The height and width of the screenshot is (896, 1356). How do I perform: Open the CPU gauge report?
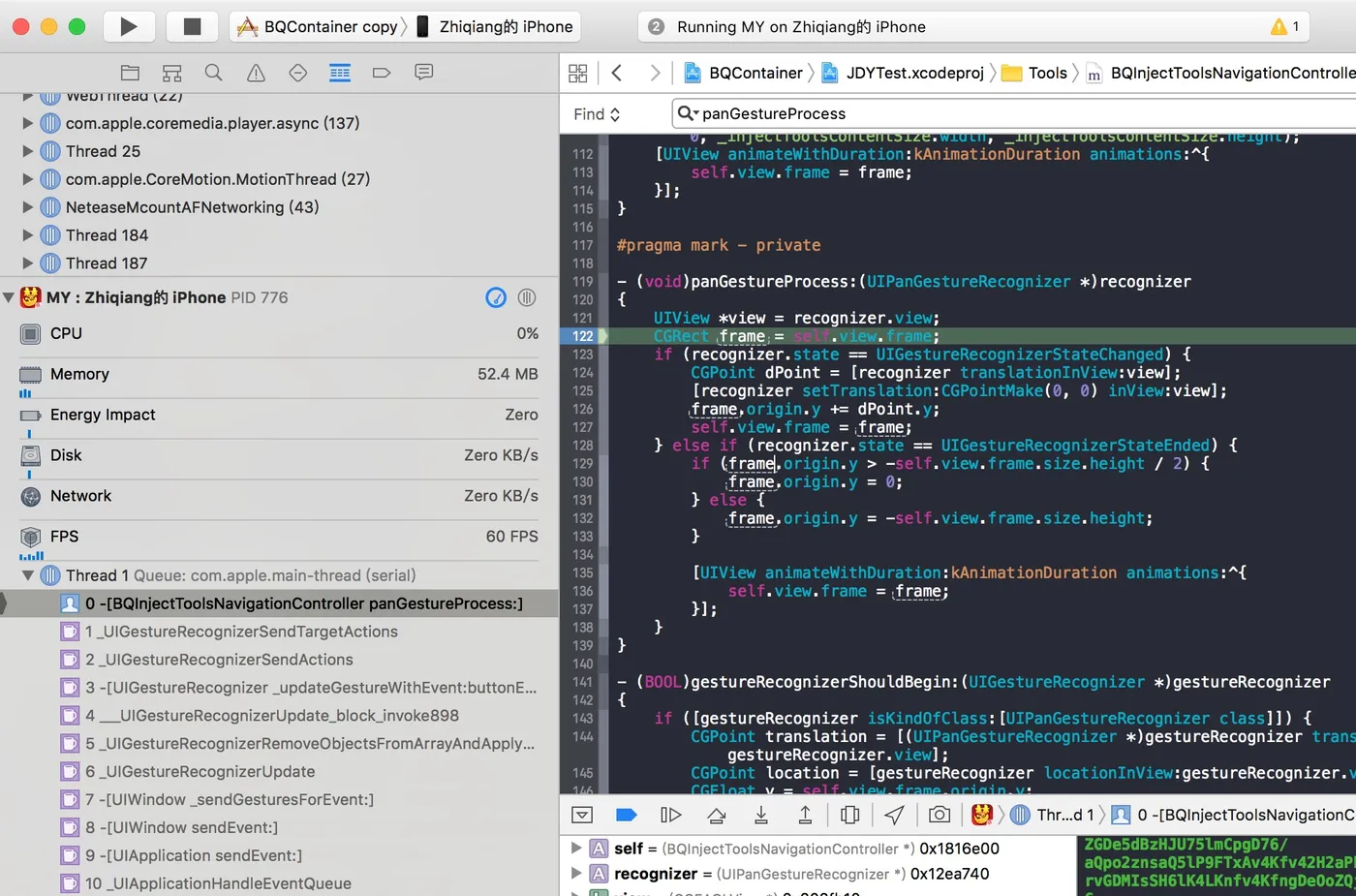pos(279,333)
